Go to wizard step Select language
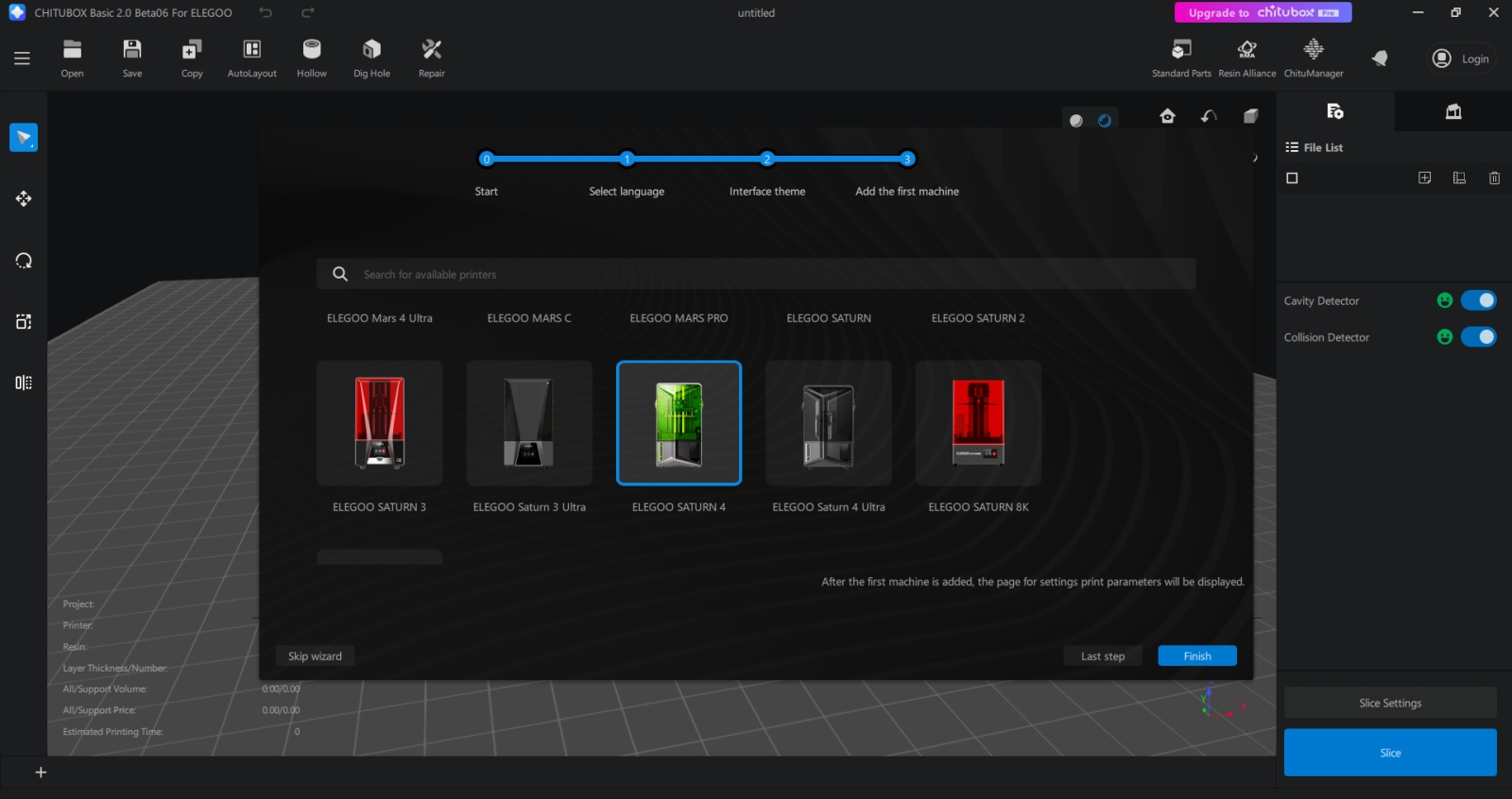The width and height of the screenshot is (1512, 799). tap(627, 159)
